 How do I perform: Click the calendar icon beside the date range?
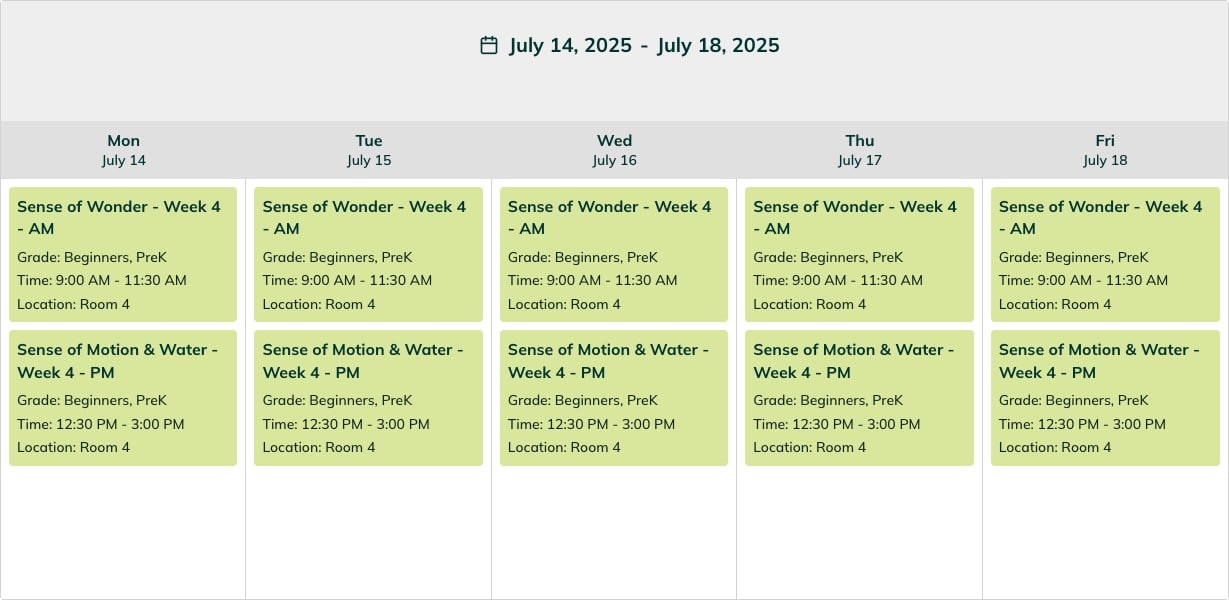[489, 45]
